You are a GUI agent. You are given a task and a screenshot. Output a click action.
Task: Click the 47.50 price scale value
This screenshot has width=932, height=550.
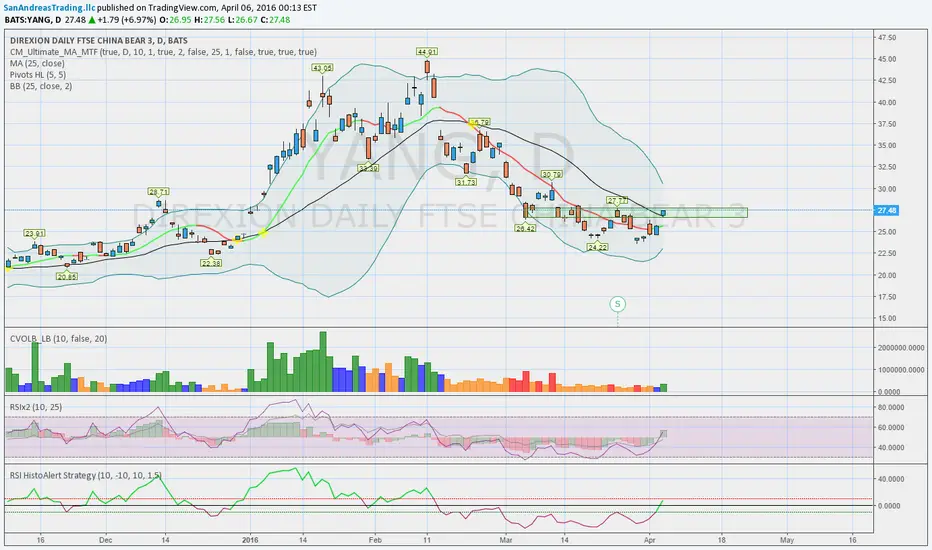click(887, 37)
